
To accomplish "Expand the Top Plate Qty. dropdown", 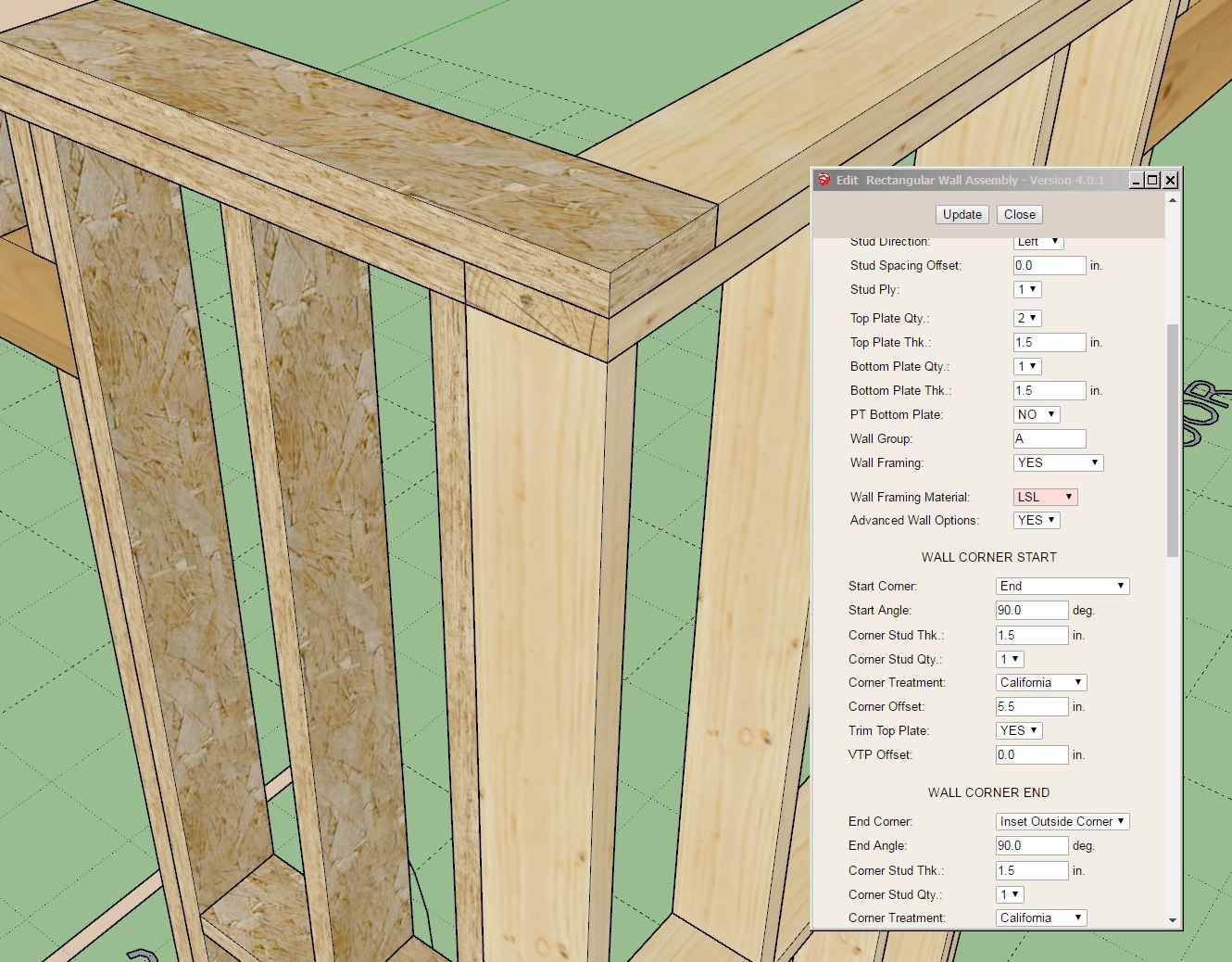I will (1027, 318).
